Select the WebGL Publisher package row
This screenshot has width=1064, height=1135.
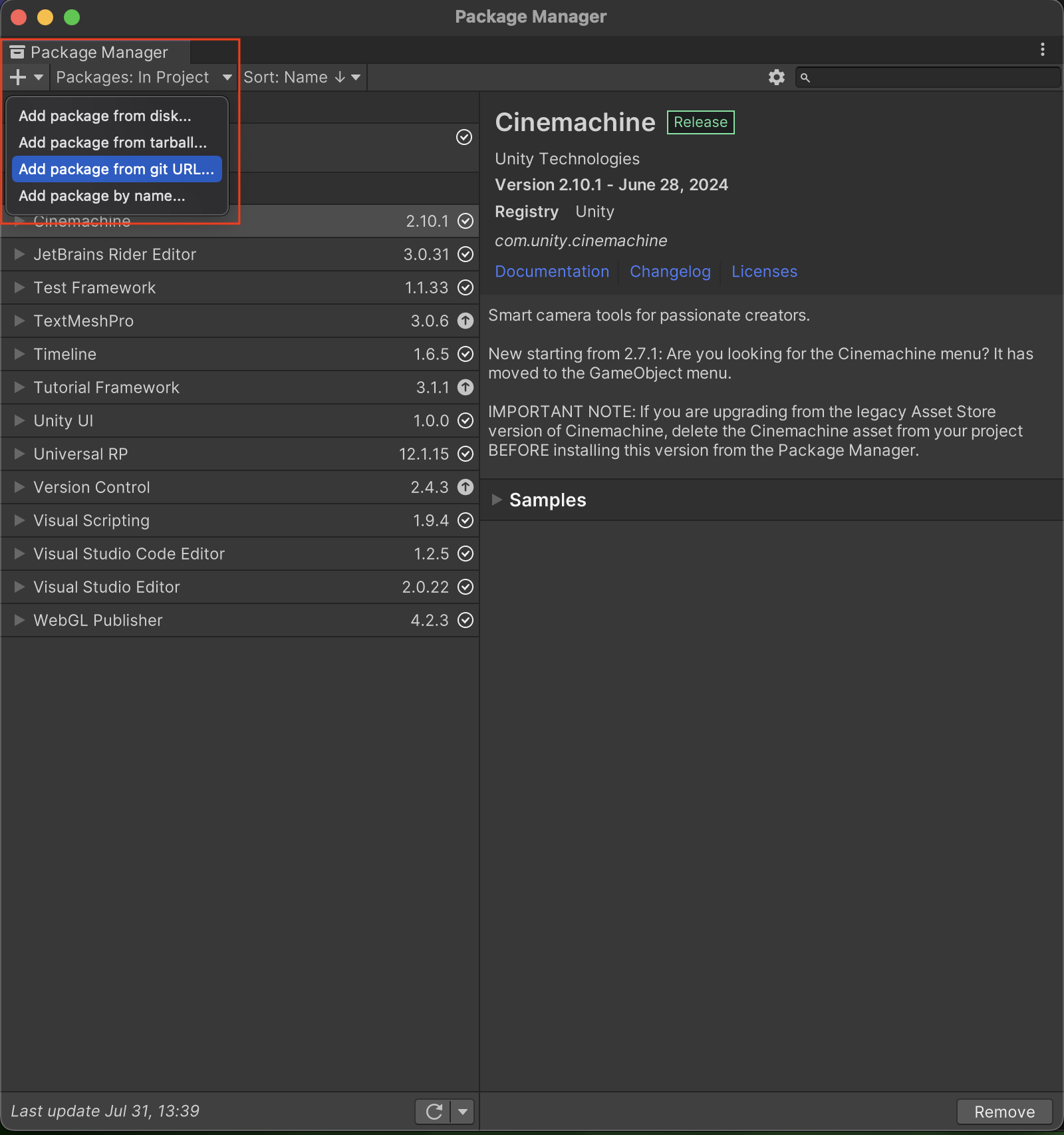[x=240, y=620]
